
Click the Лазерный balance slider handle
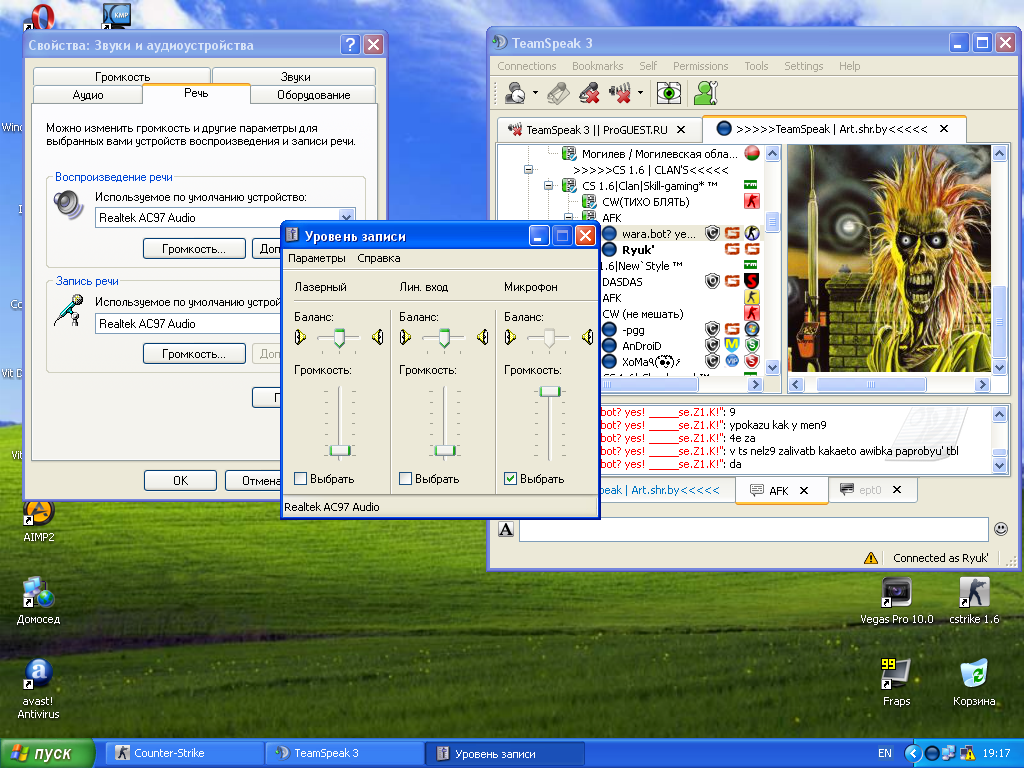[x=340, y=337]
